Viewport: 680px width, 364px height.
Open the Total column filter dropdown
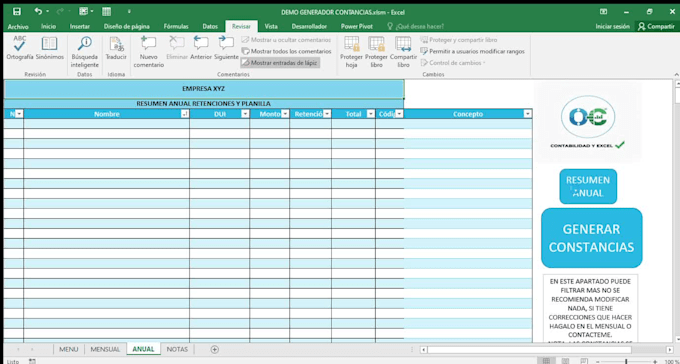pos(371,114)
